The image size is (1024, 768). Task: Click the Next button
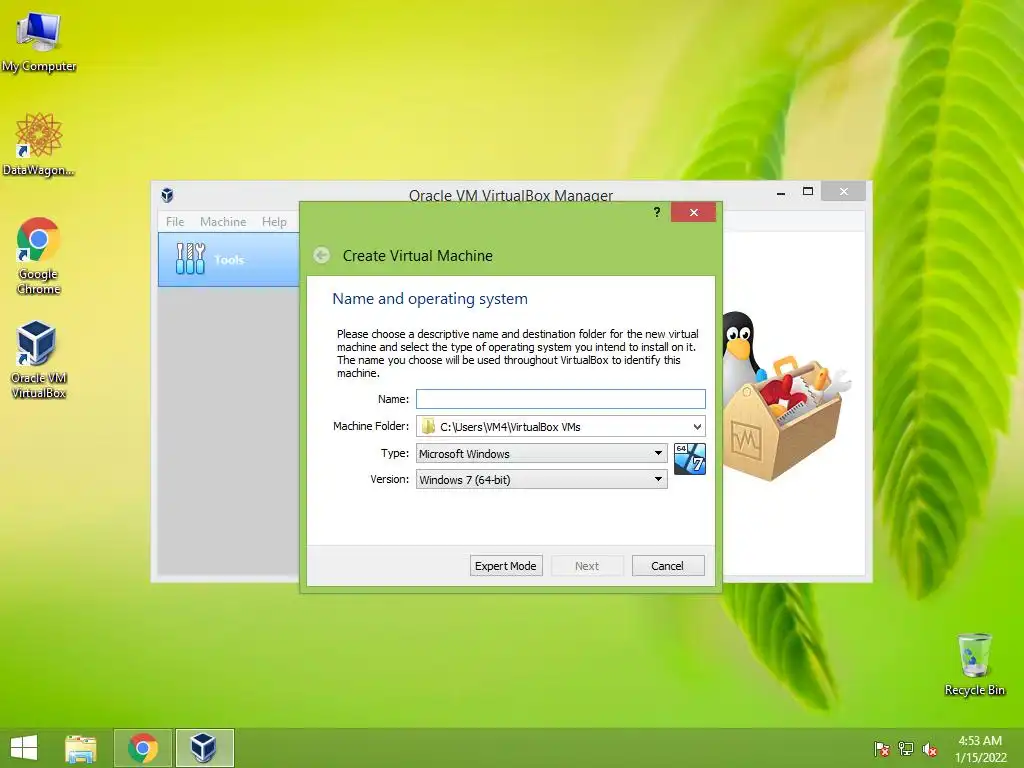587,566
